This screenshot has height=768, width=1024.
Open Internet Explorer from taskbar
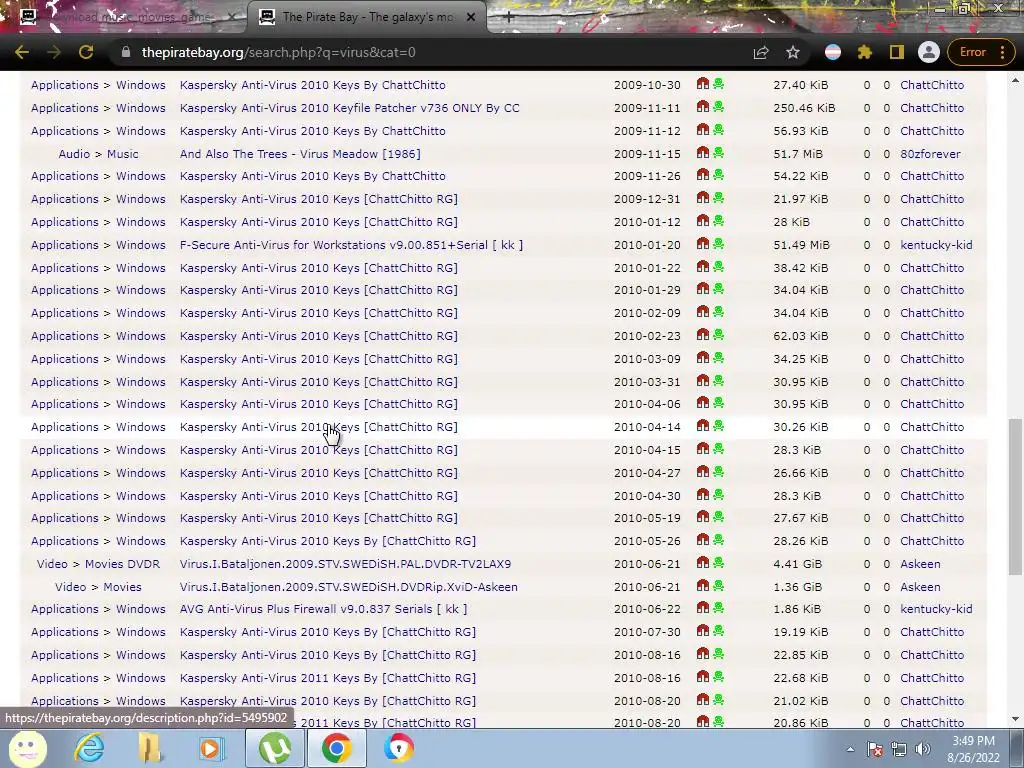(89, 748)
